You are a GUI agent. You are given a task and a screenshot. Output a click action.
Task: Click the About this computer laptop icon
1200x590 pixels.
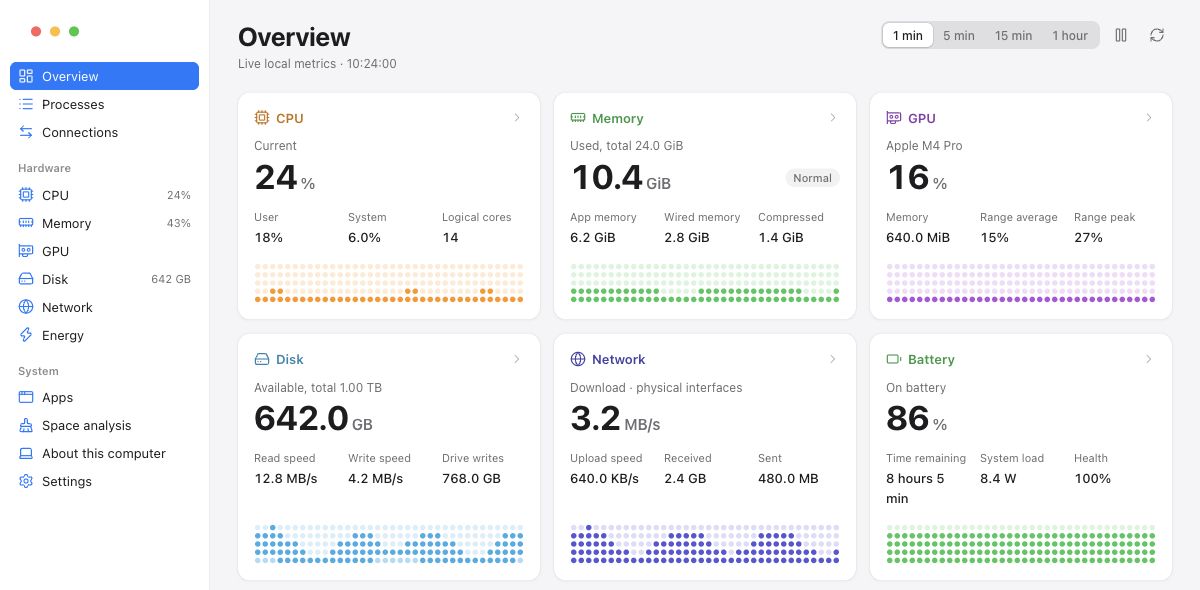pyautogui.click(x=26, y=453)
